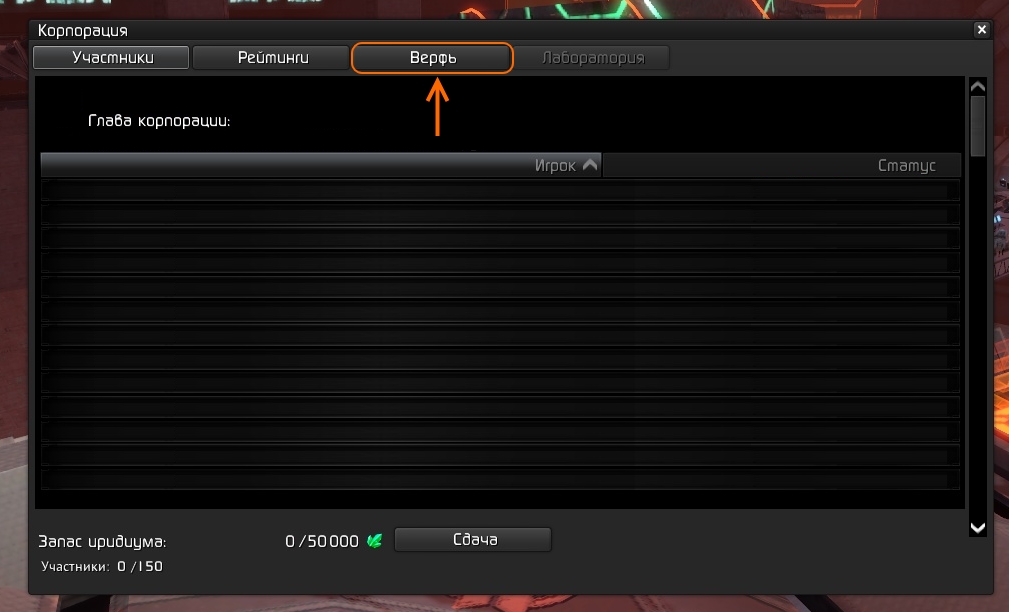
Task: Click the Запас иридиума label
Action: (x=102, y=542)
